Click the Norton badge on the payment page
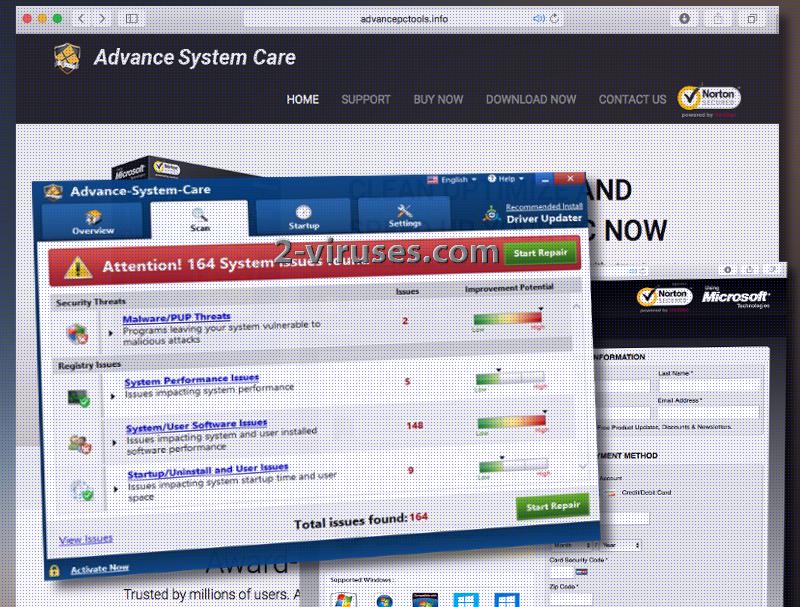The height and width of the screenshot is (607, 800). (665, 297)
